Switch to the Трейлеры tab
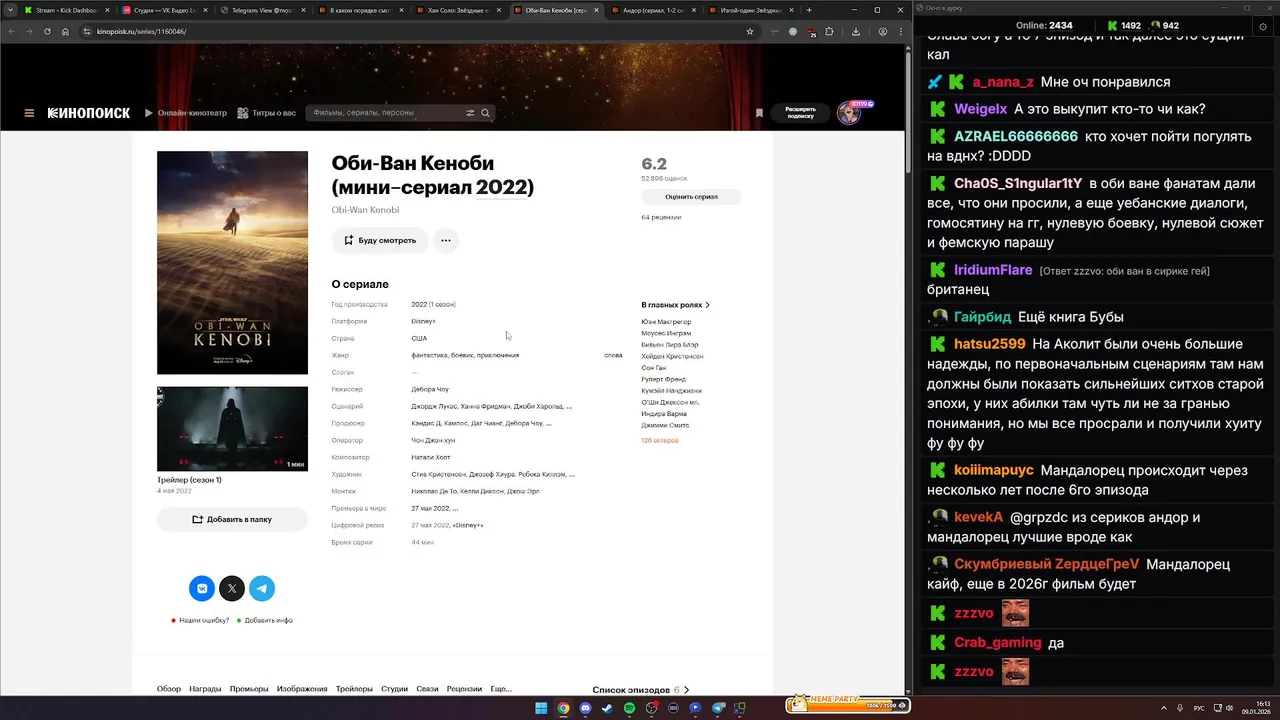This screenshot has height=720, width=1280. pyautogui.click(x=354, y=689)
